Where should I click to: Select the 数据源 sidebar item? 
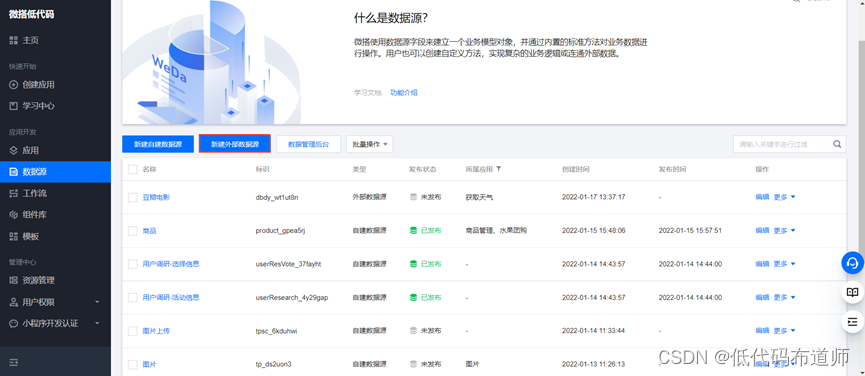click(55, 172)
